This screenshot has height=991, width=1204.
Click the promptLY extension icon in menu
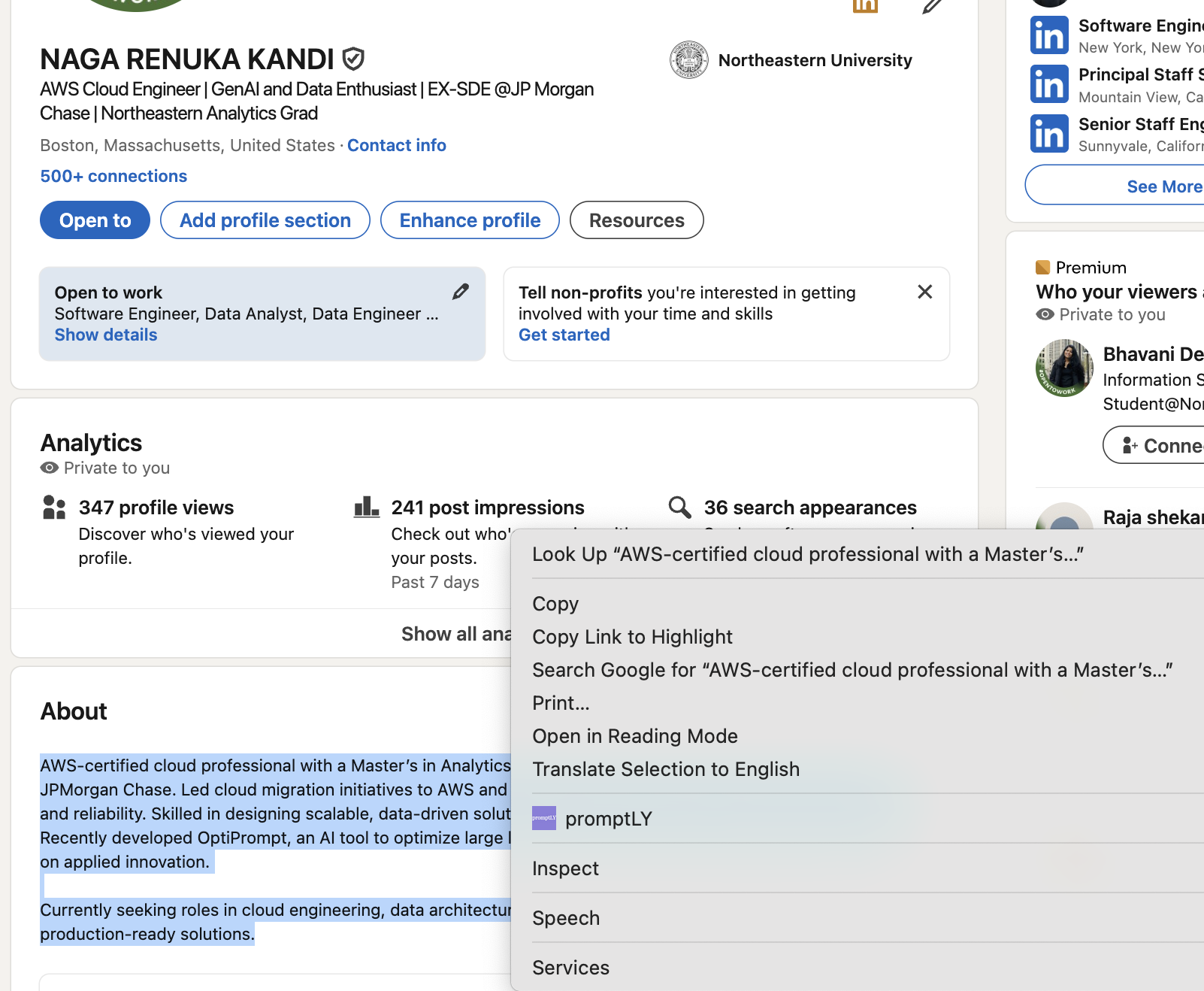click(544, 818)
